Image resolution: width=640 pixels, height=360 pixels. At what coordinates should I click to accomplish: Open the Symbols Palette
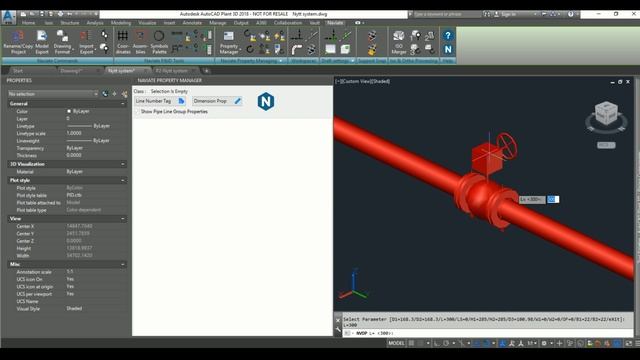coord(159,42)
